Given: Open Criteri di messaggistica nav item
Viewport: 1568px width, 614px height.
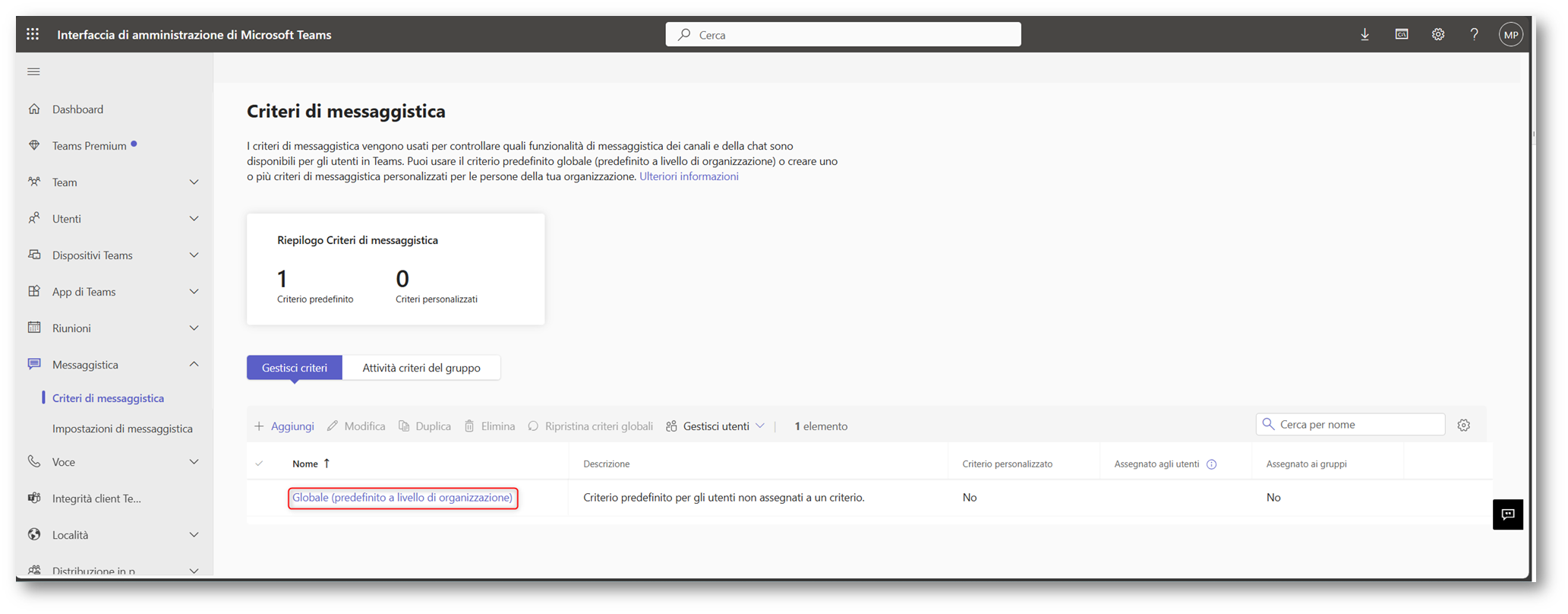Looking at the screenshot, I should 108,398.
